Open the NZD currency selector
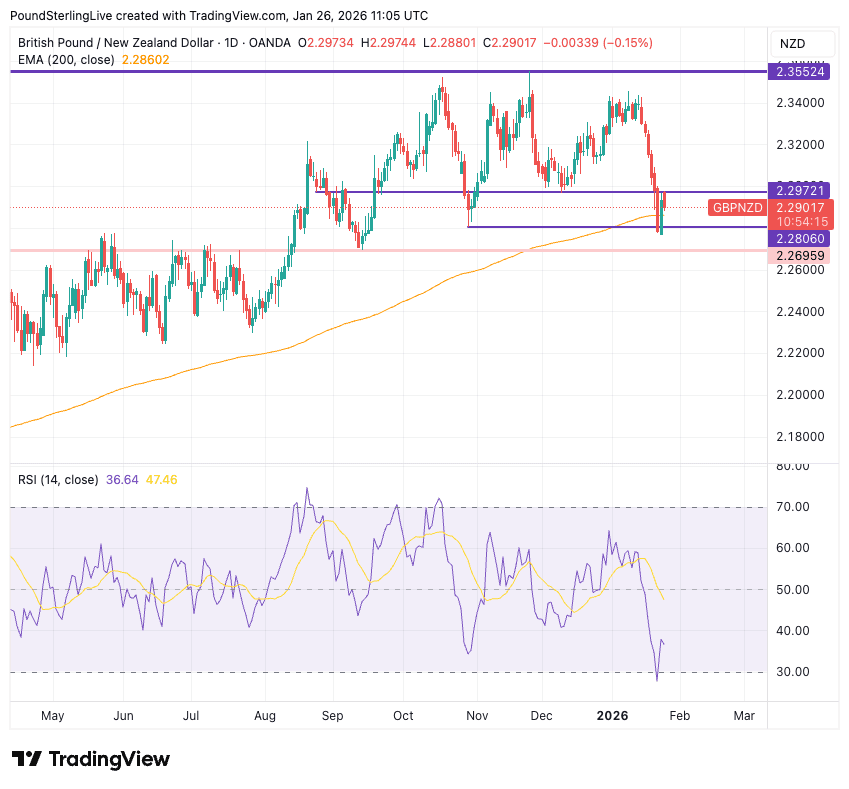 (792, 43)
